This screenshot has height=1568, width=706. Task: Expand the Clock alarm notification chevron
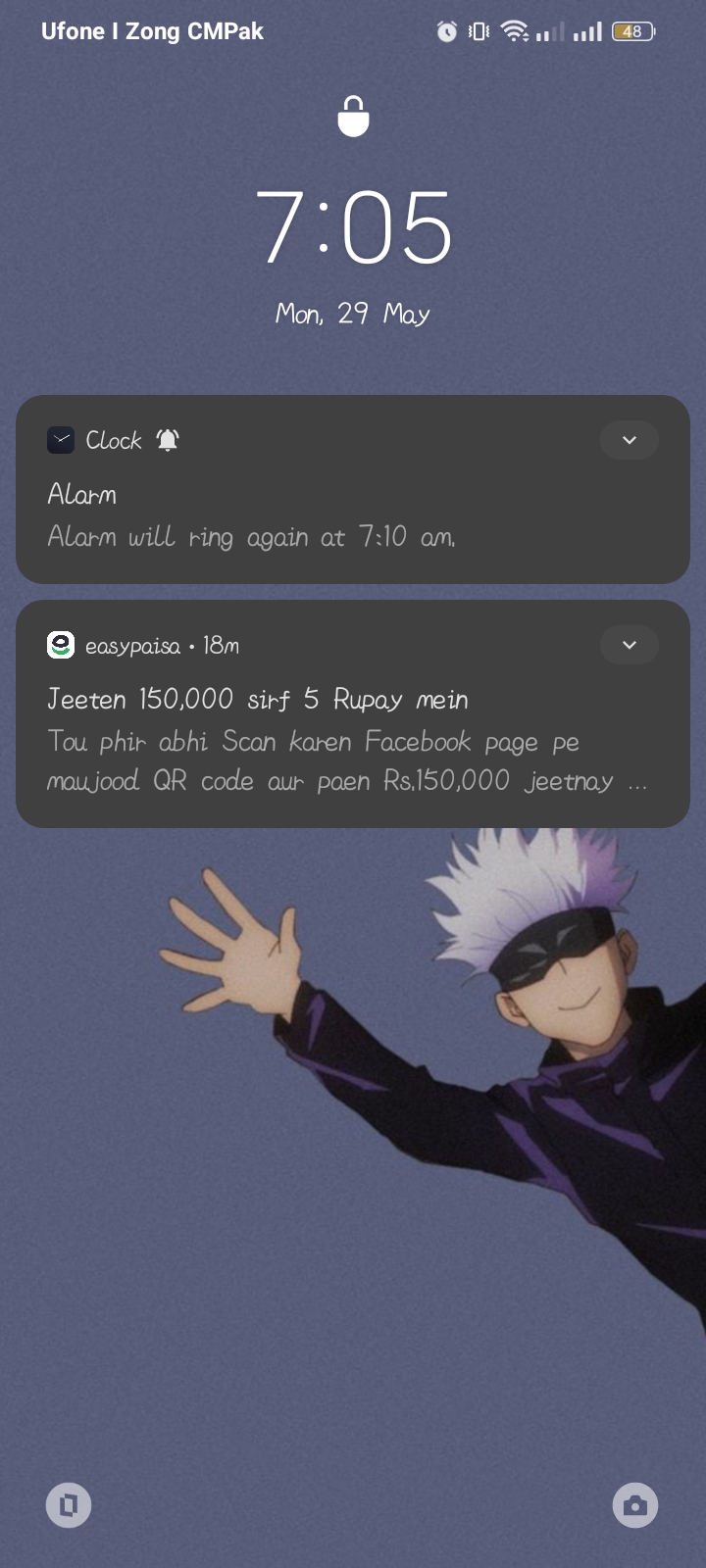click(x=630, y=440)
